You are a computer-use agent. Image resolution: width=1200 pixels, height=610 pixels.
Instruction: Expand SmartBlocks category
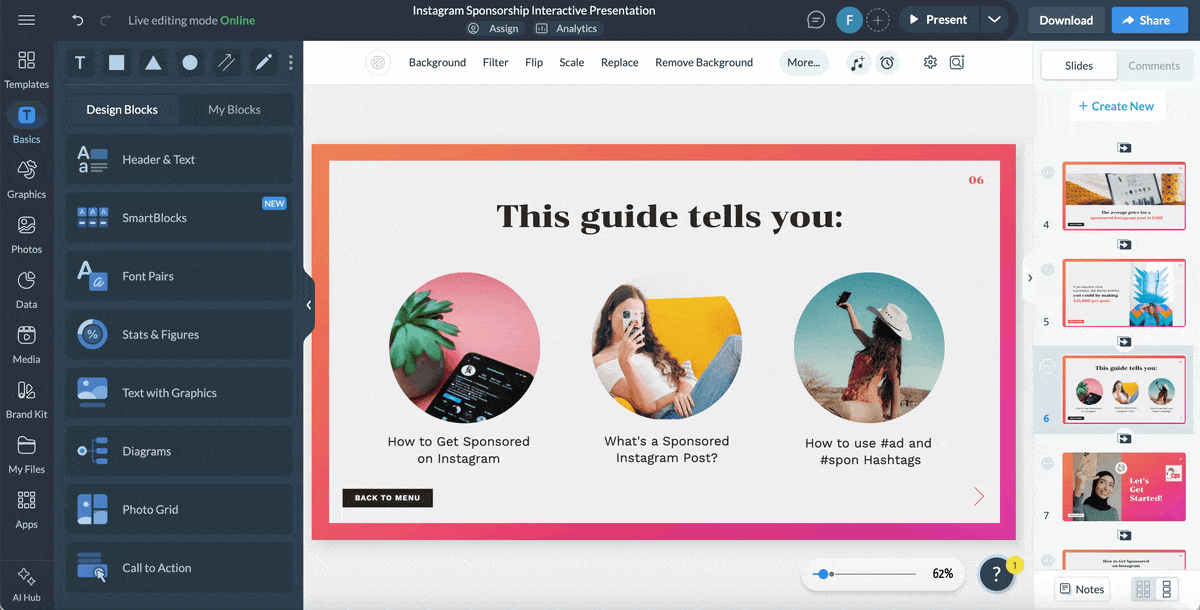coord(179,217)
